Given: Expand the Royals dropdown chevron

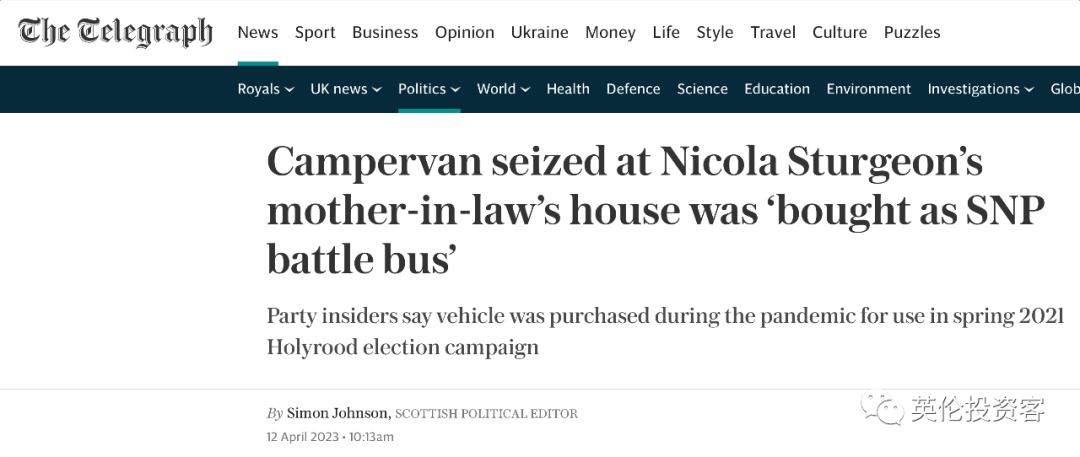Looking at the screenshot, I should (290, 90).
